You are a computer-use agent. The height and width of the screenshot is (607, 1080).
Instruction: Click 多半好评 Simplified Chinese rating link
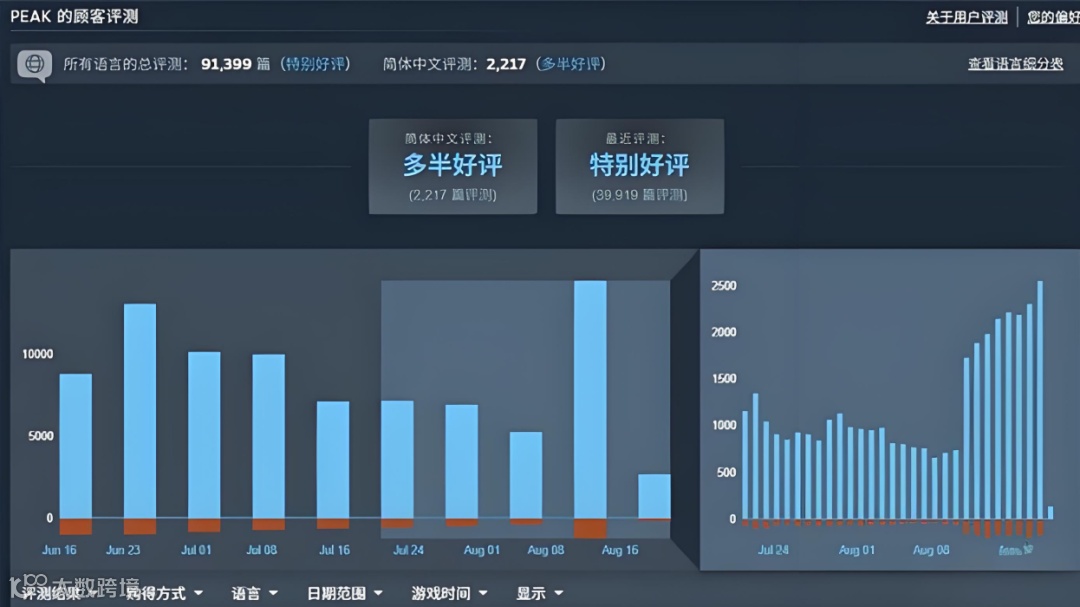(571, 64)
